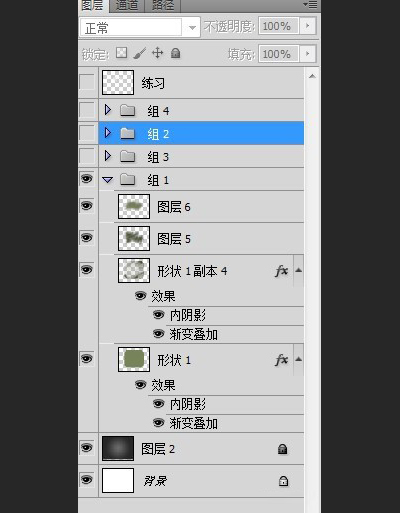The height and width of the screenshot is (513, 400).
Task: Toggle 内阴影 eye under 形状 1 副本 4
Action: [158, 314]
